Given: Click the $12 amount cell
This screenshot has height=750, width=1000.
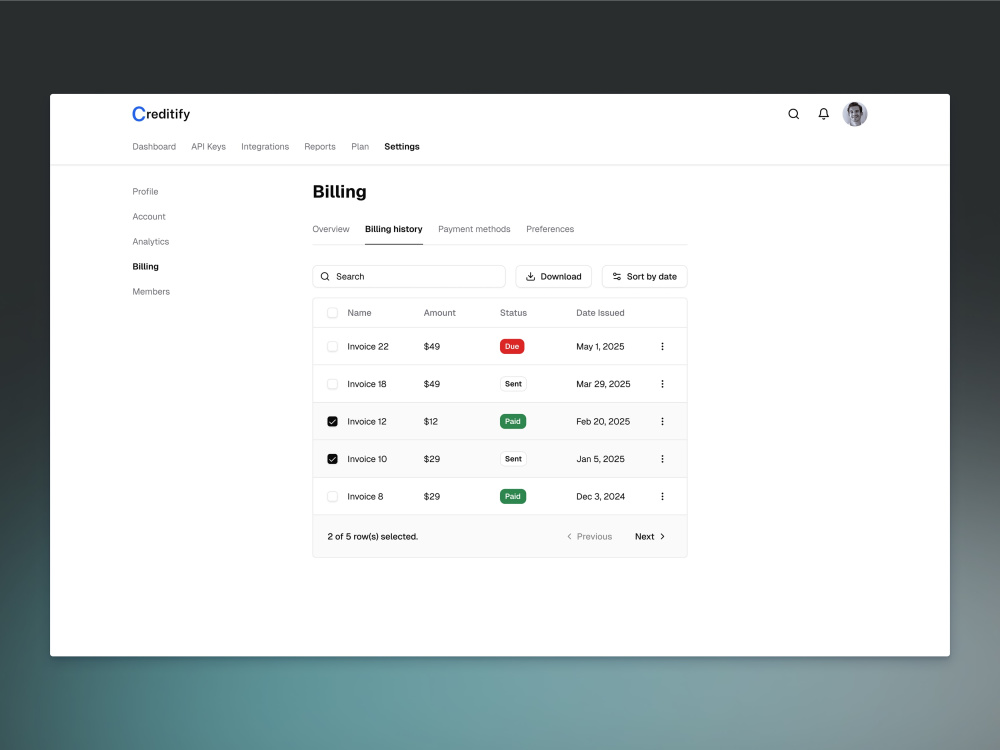Looking at the screenshot, I should (x=430, y=422).
